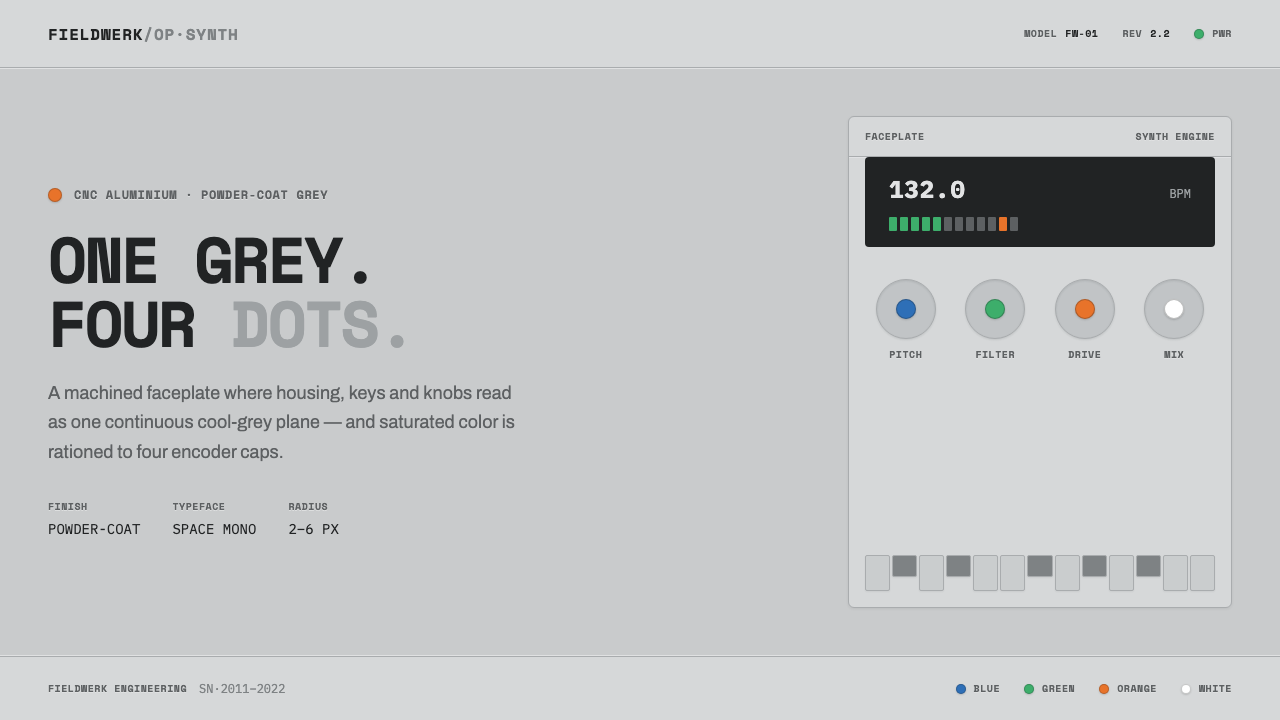Click the PWR header label
Screen dimensions: 1280x720
coord(1222,34)
